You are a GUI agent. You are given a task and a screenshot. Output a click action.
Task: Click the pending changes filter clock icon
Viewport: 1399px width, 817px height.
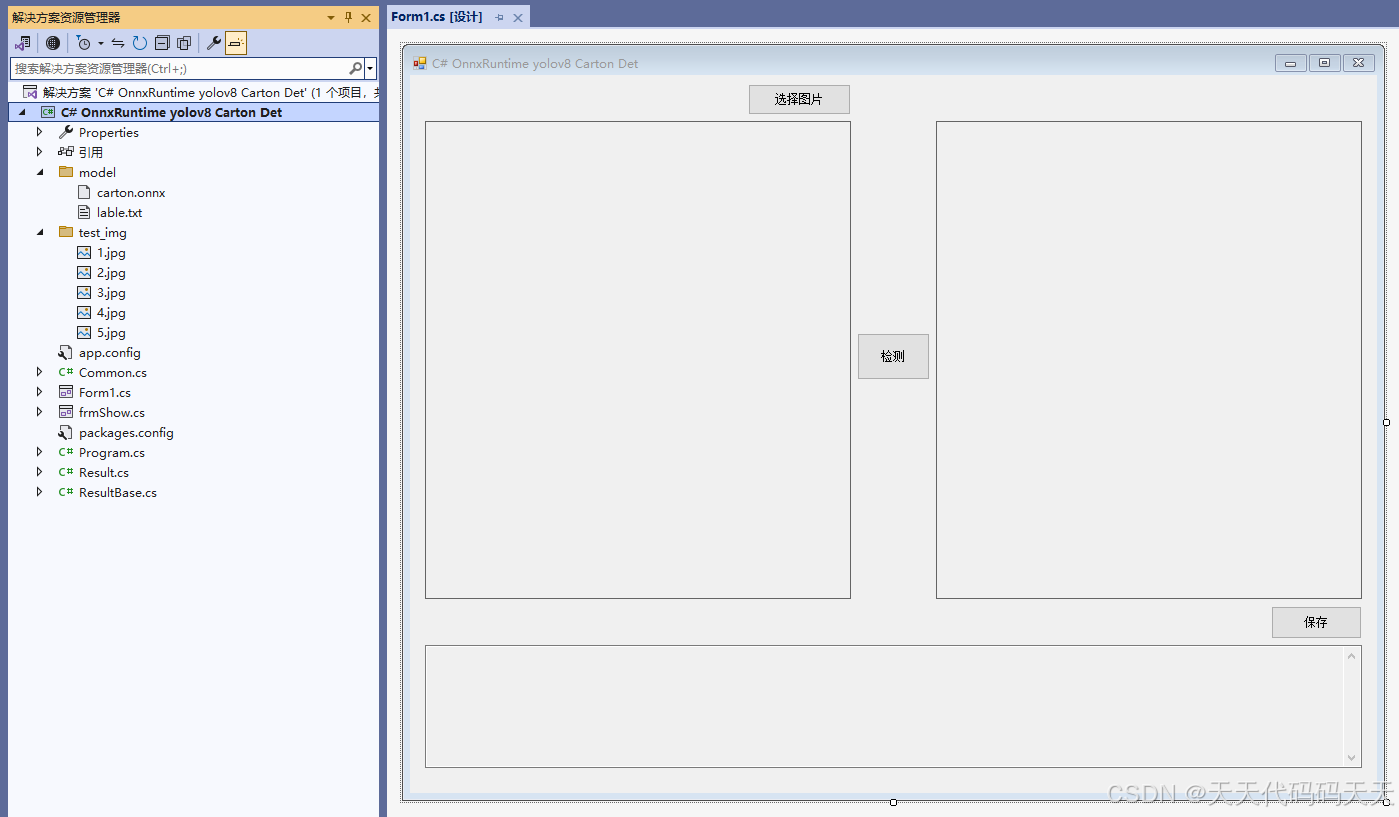point(84,43)
